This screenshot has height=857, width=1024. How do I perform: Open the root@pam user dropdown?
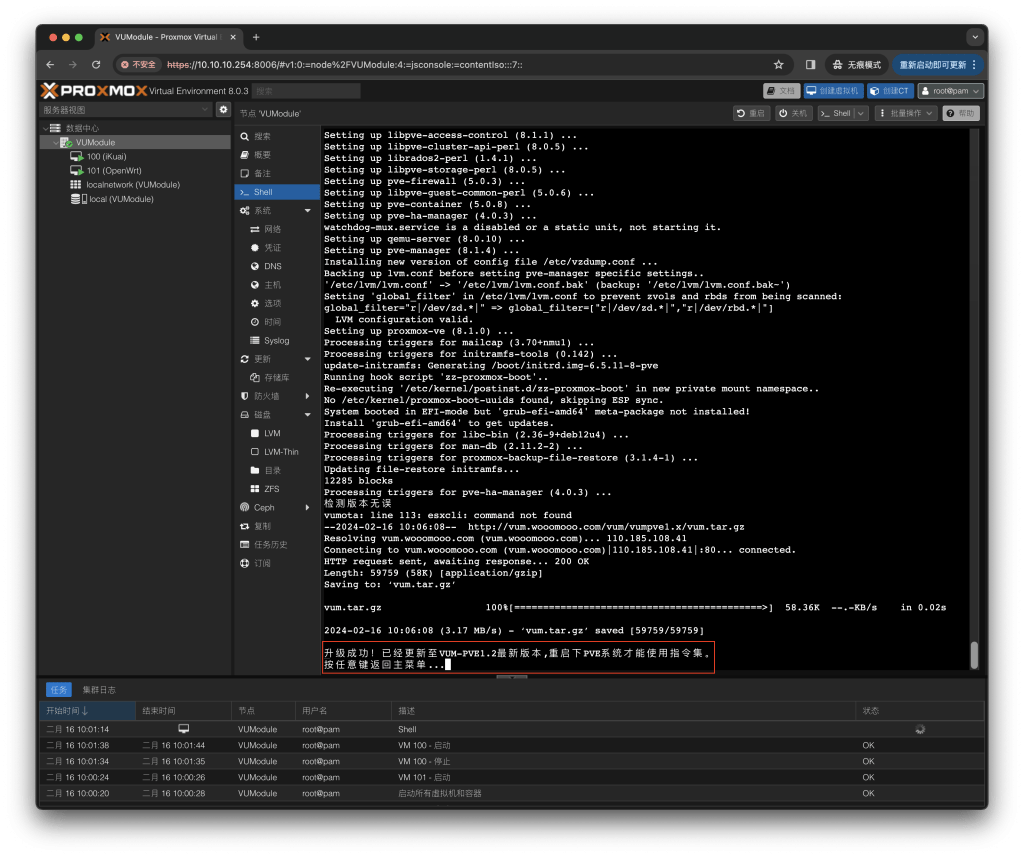point(950,91)
